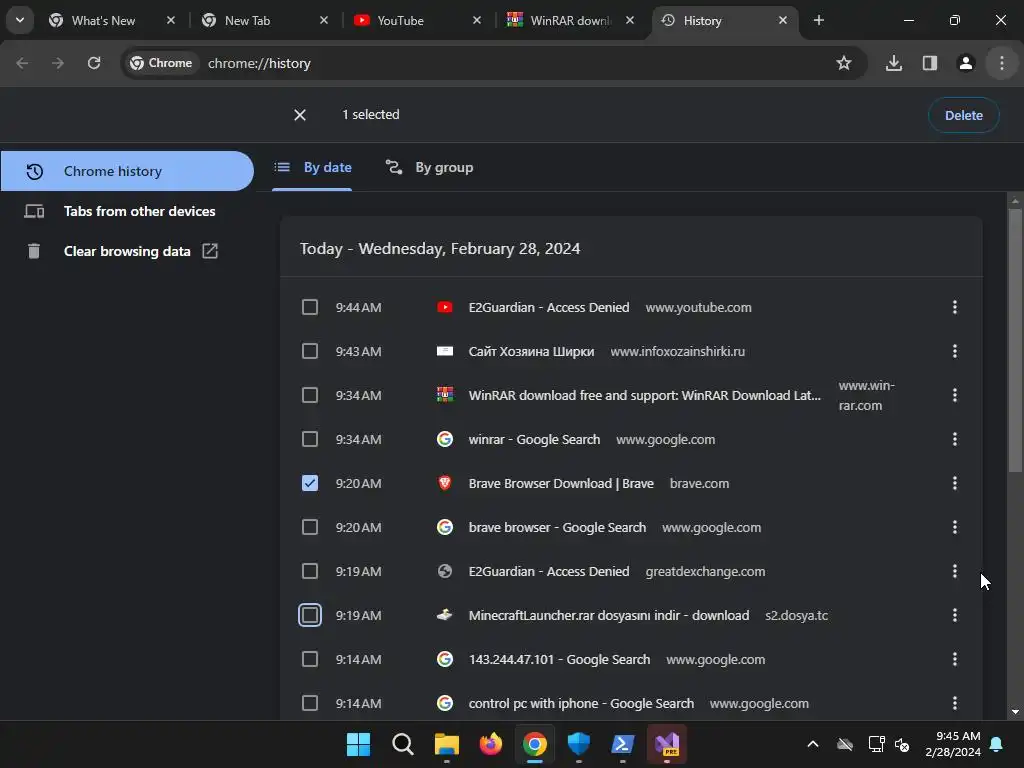Open more actions for infoxozainshirki.ru entry
This screenshot has width=1024, height=768.
point(954,351)
